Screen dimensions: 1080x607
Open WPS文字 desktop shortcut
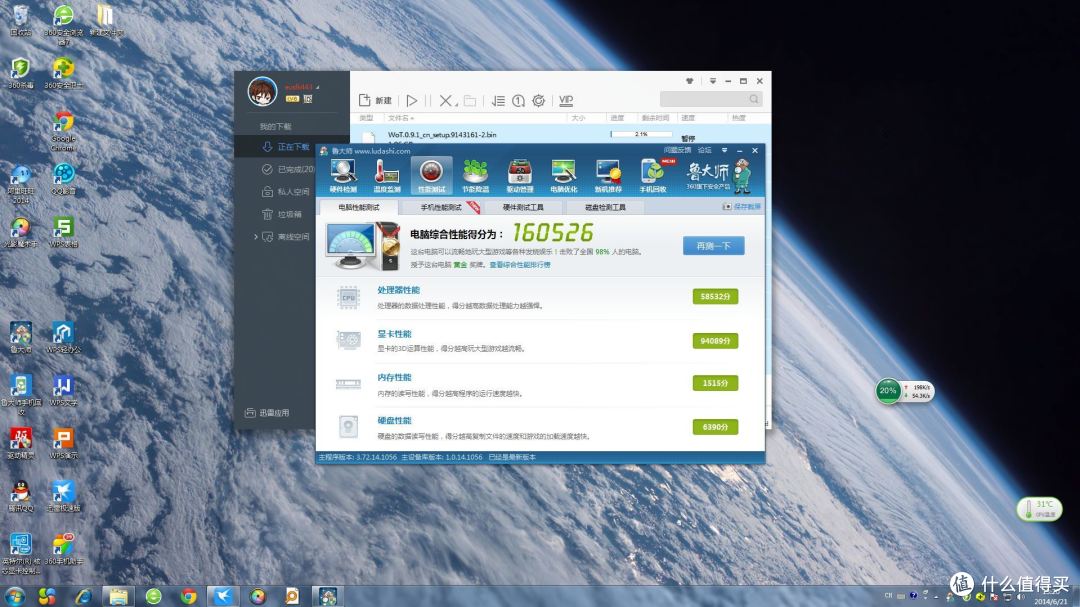point(63,391)
